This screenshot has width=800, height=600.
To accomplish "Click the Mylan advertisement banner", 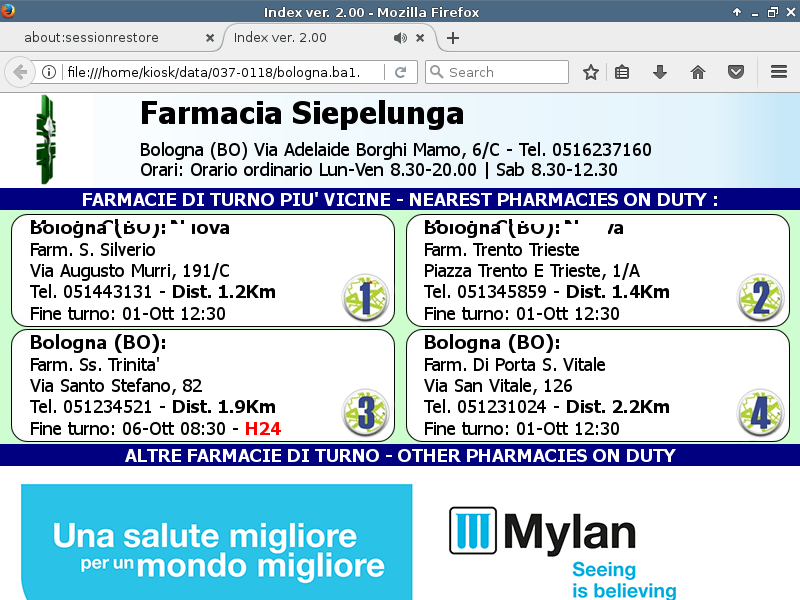I will (400, 542).
